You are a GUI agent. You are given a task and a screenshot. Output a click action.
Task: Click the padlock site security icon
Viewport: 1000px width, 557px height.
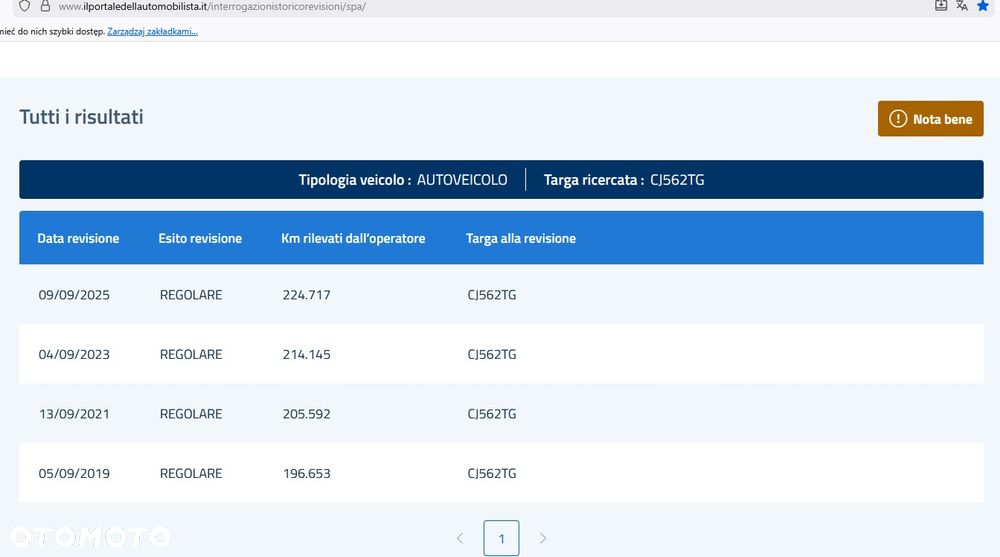[45, 6]
